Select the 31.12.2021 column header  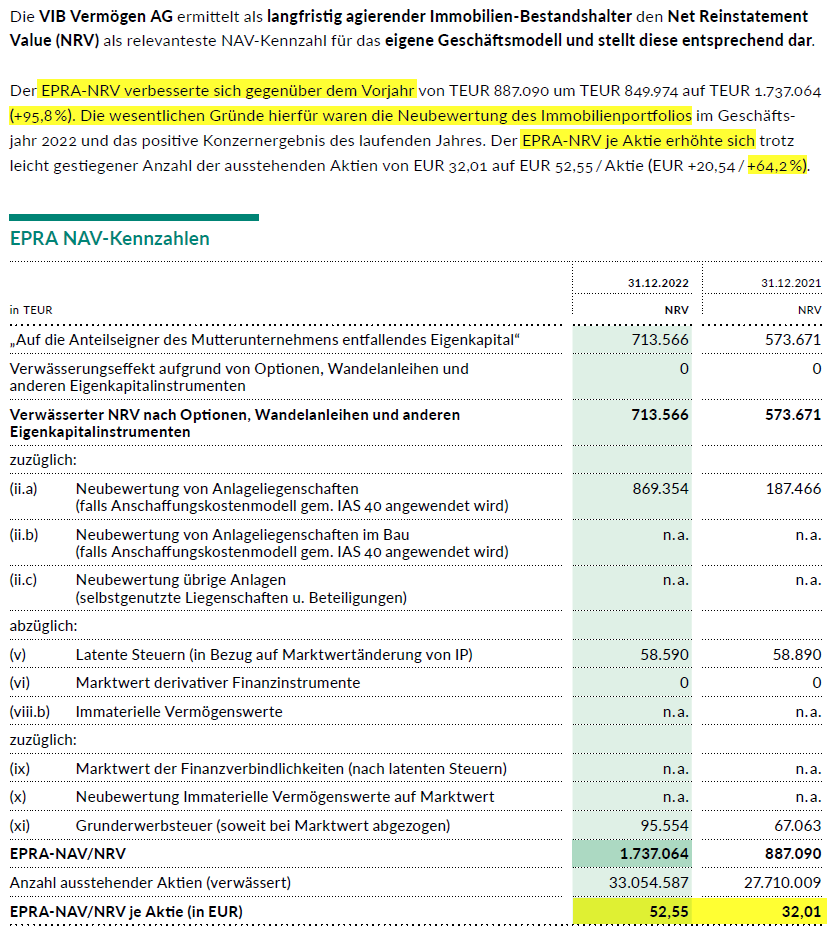tap(790, 283)
